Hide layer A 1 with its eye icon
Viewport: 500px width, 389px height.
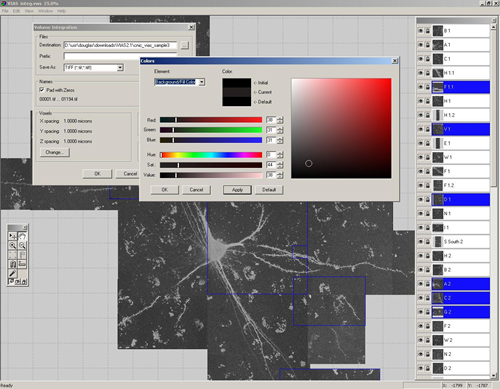pos(420,45)
